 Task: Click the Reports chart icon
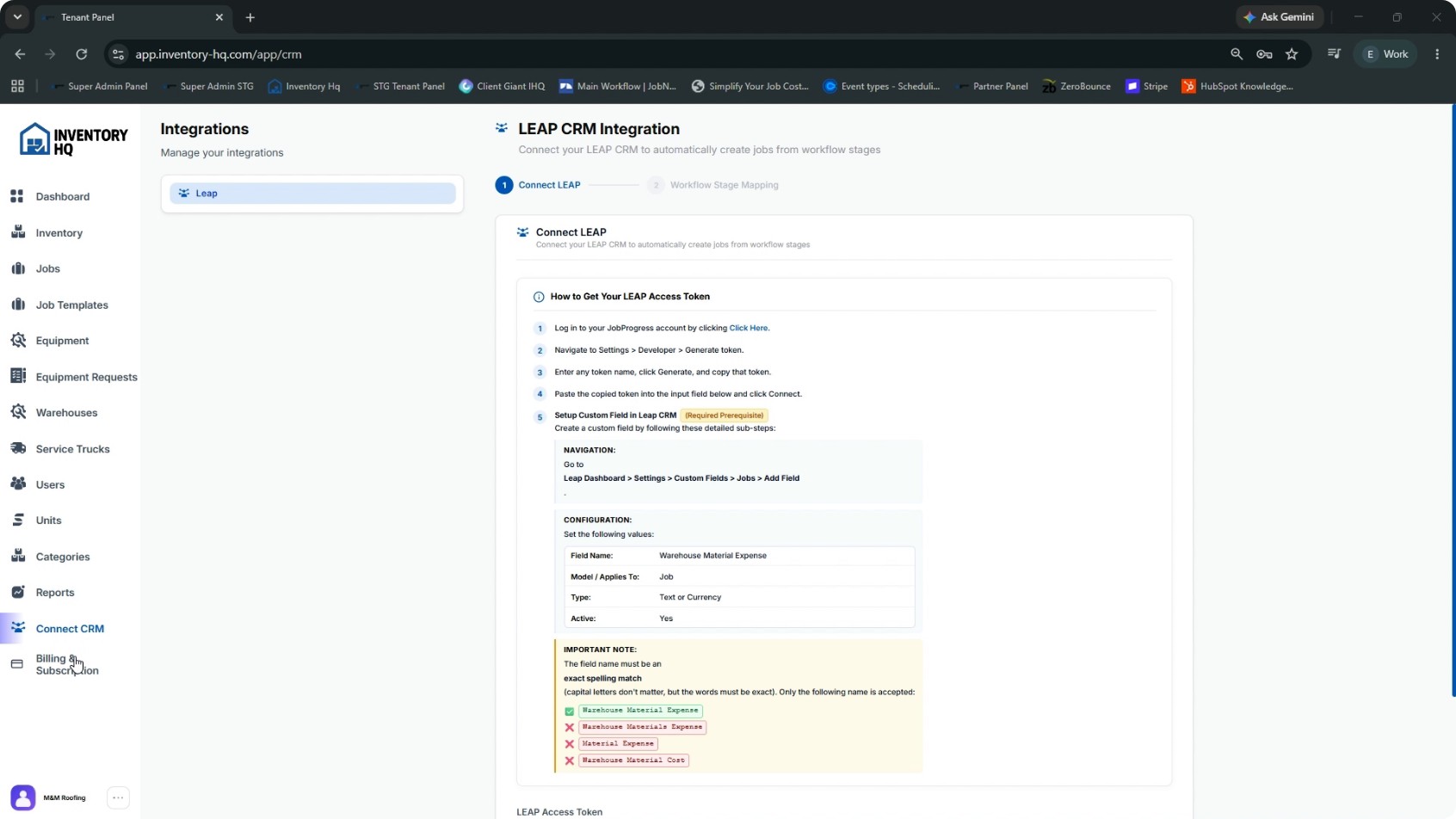[17, 592]
